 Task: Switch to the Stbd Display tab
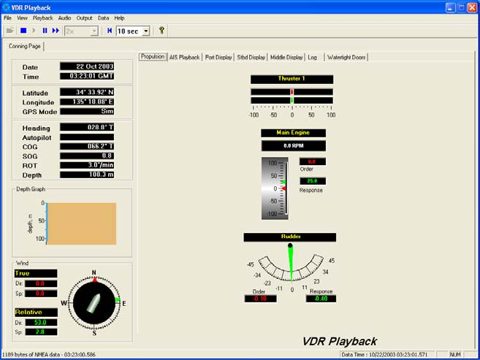tap(251, 57)
